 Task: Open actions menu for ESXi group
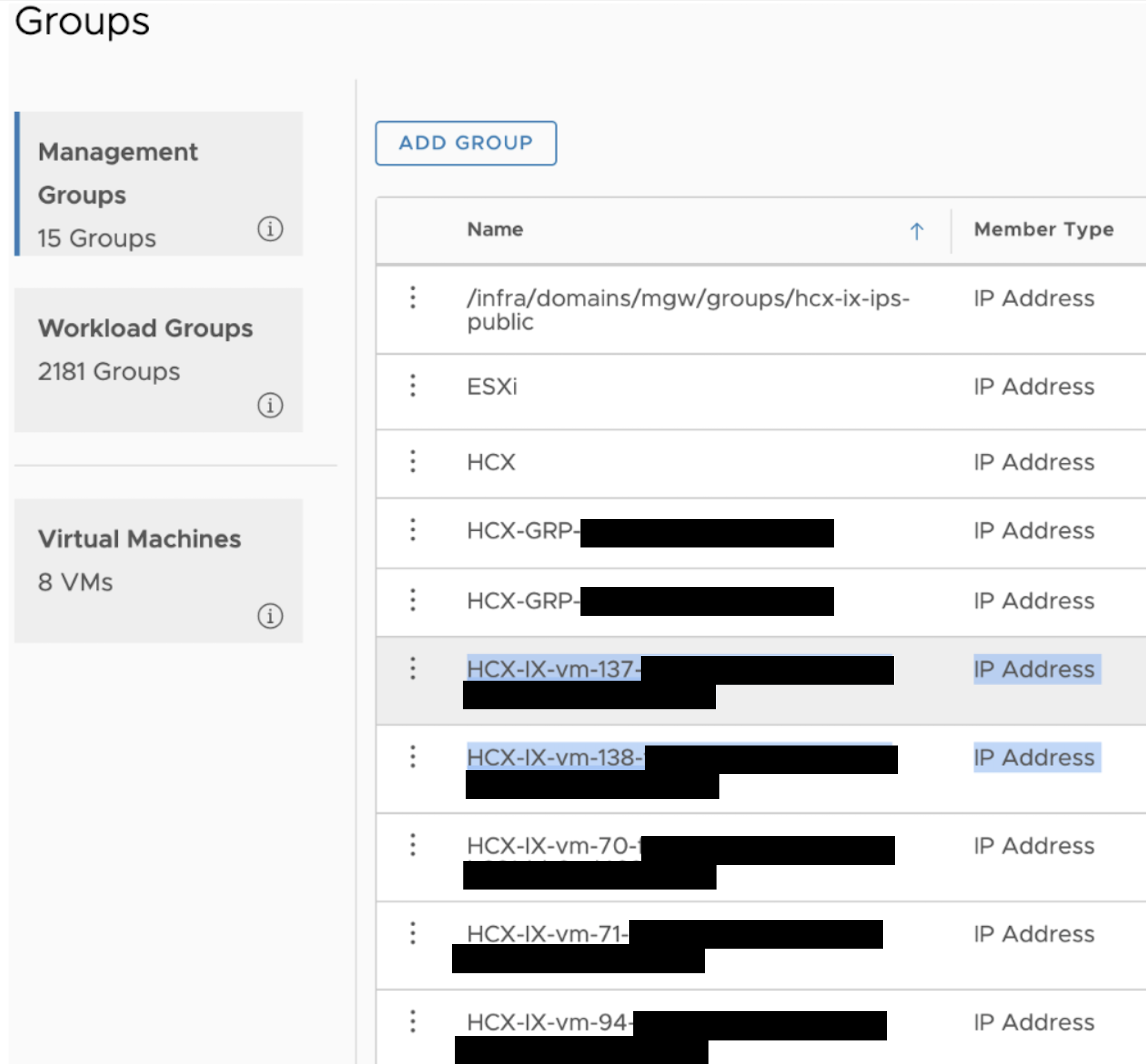point(412,386)
